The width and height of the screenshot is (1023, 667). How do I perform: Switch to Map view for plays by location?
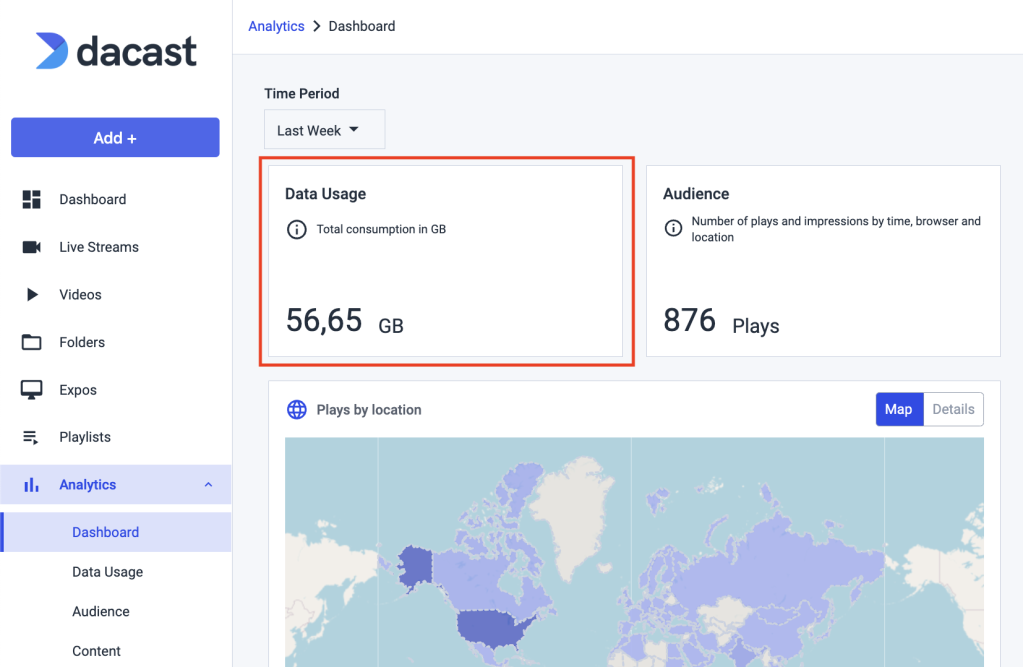pos(898,409)
